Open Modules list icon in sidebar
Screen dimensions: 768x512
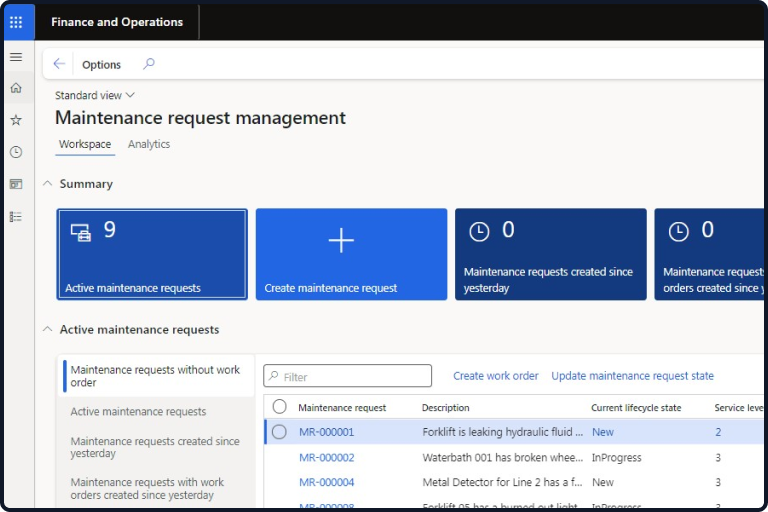(x=16, y=217)
